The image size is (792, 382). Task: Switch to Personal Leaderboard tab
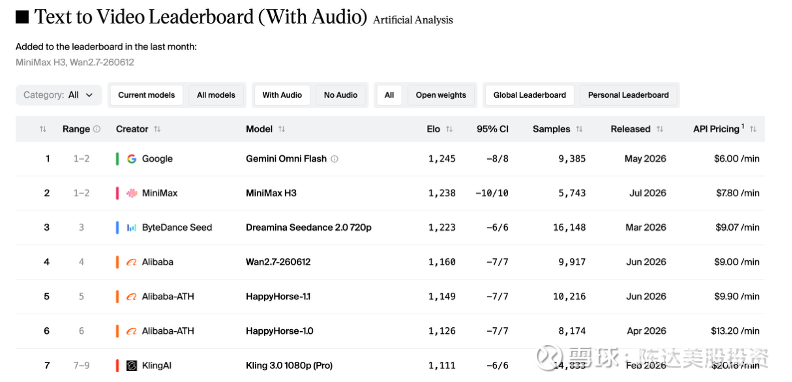pyautogui.click(x=628, y=95)
